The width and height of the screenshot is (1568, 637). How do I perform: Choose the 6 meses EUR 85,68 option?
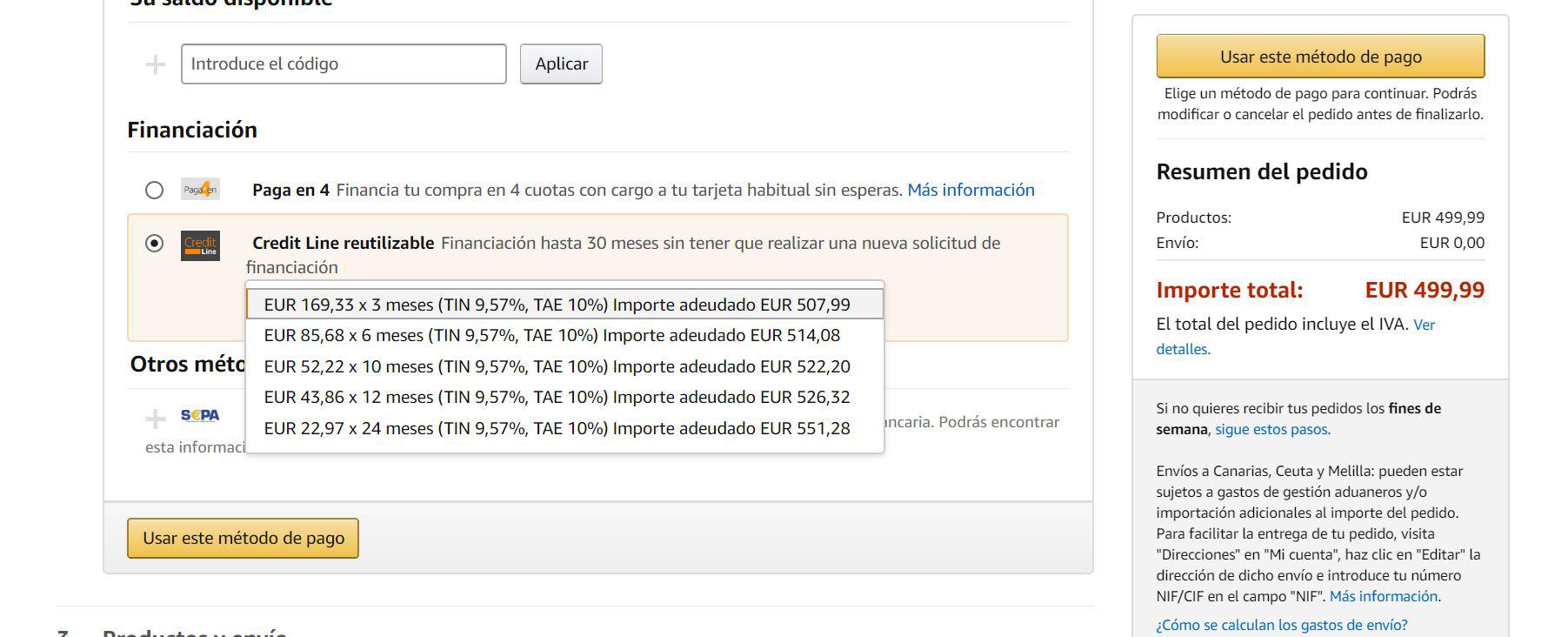[x=551, y=335]
